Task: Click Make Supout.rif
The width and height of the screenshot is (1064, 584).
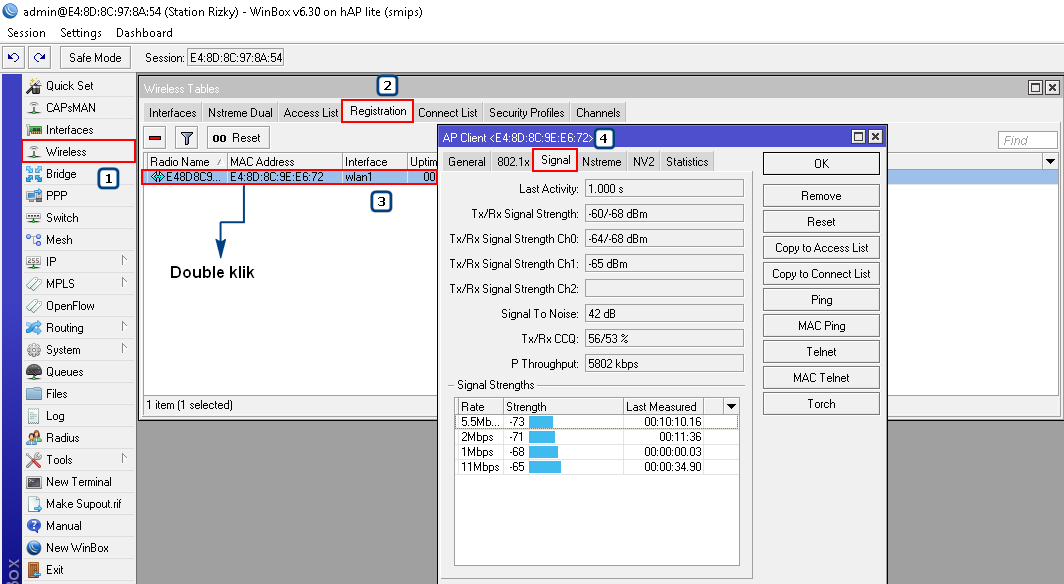Action: (x=83, y=504)
